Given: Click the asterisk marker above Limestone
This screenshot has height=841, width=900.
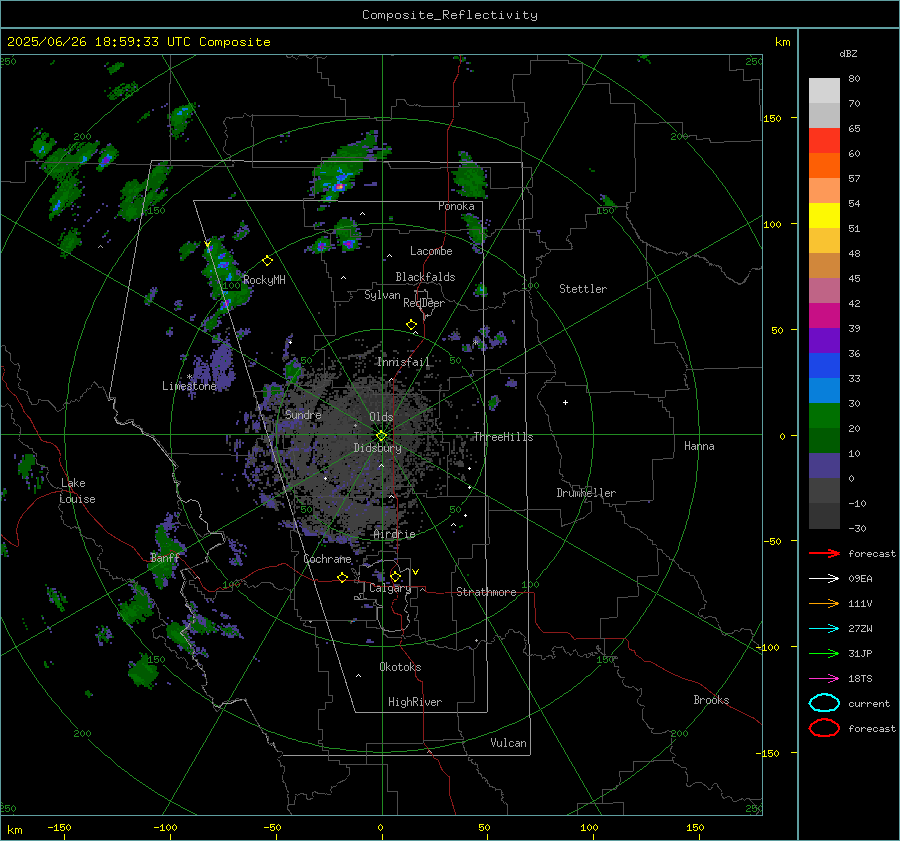Looking at the screenshot, I should tap(189, 377).
